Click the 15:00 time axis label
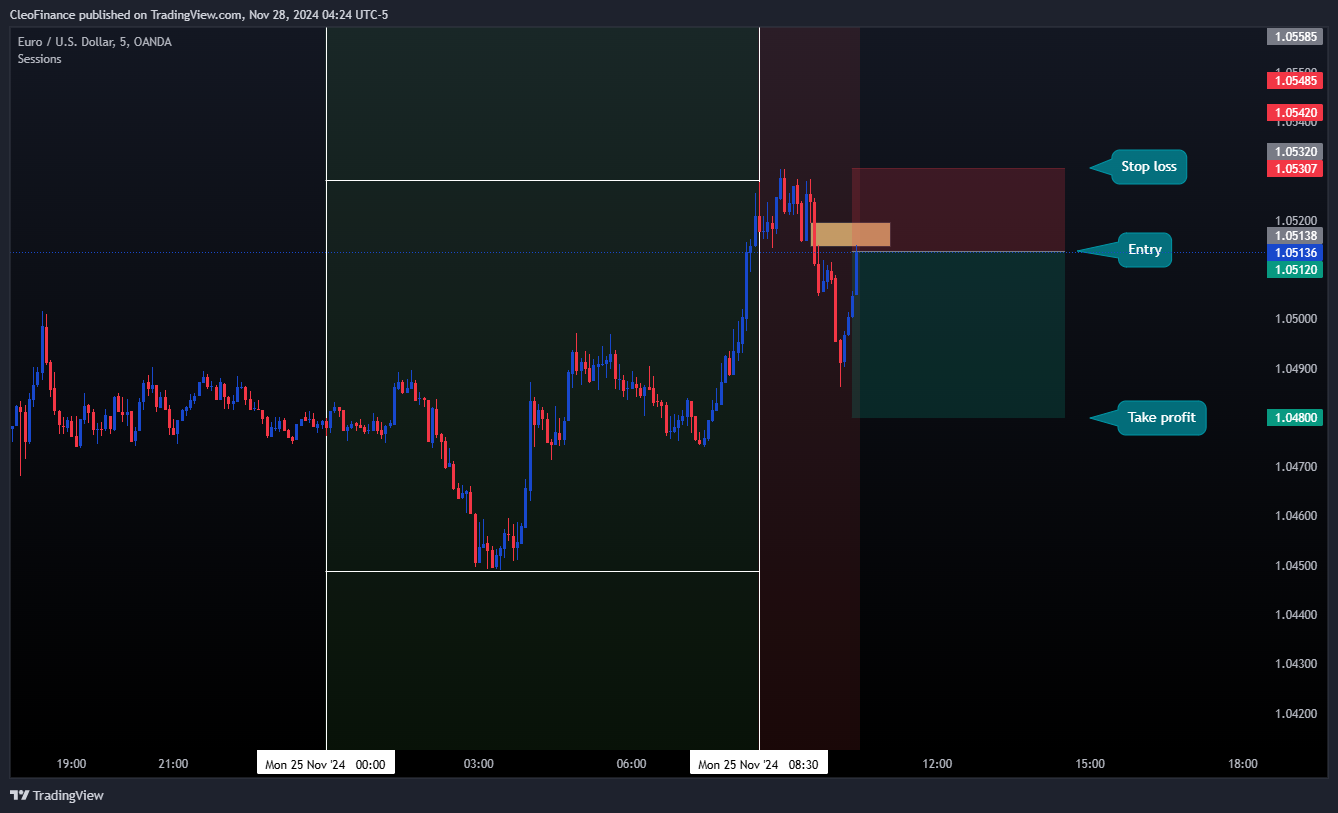Screen dimensions: 1338x813 [x=1090, y=764]
